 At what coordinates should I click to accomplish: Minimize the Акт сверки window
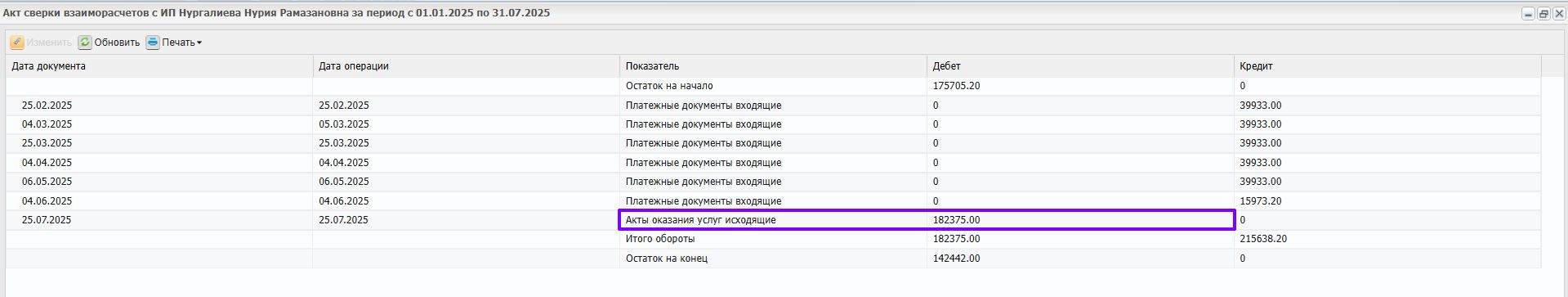(x=1528, y=14)
